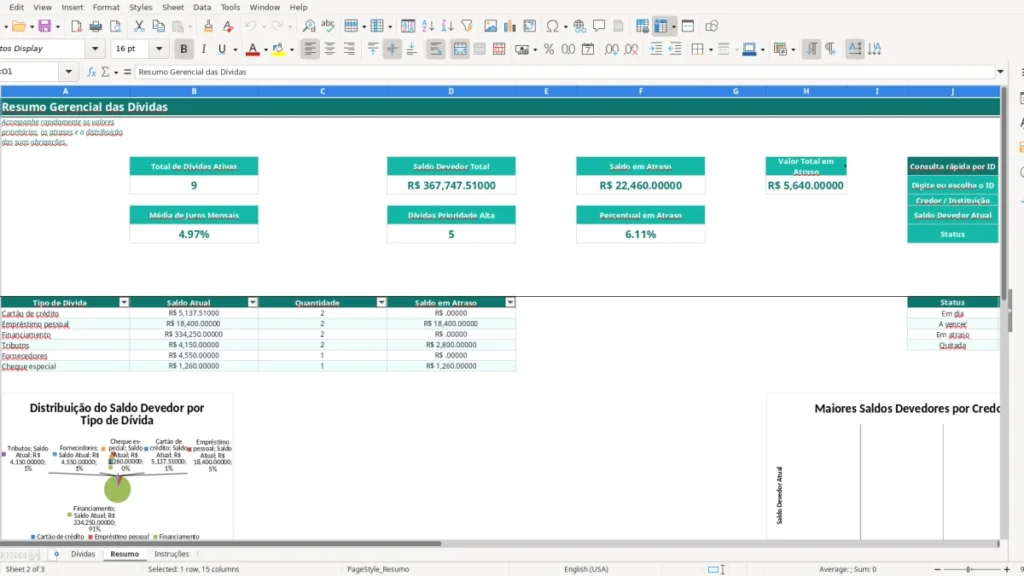Insert an image
The height and width of the screenshot is (576, 1024).
[x=490, y=26]
